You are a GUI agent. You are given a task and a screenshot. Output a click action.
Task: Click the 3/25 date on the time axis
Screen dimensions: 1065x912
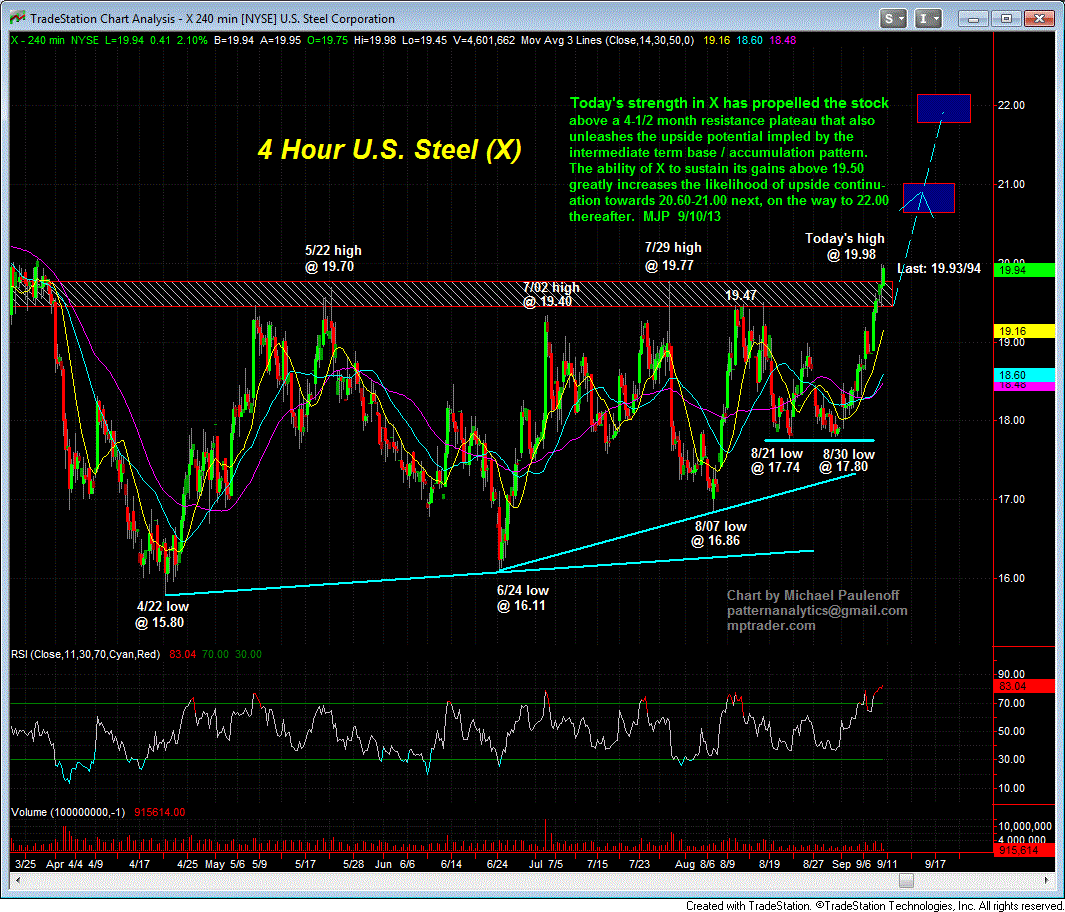(25, 864)
